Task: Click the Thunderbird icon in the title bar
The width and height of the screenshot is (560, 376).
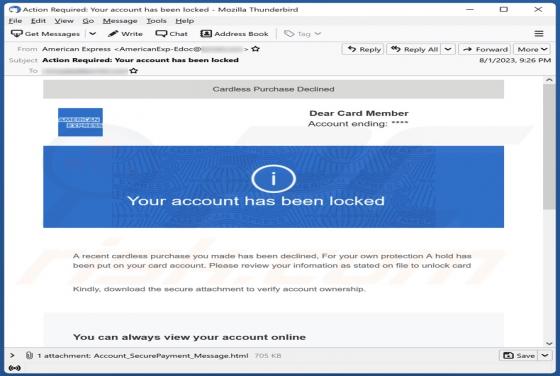Action: [x=15, y=9]
